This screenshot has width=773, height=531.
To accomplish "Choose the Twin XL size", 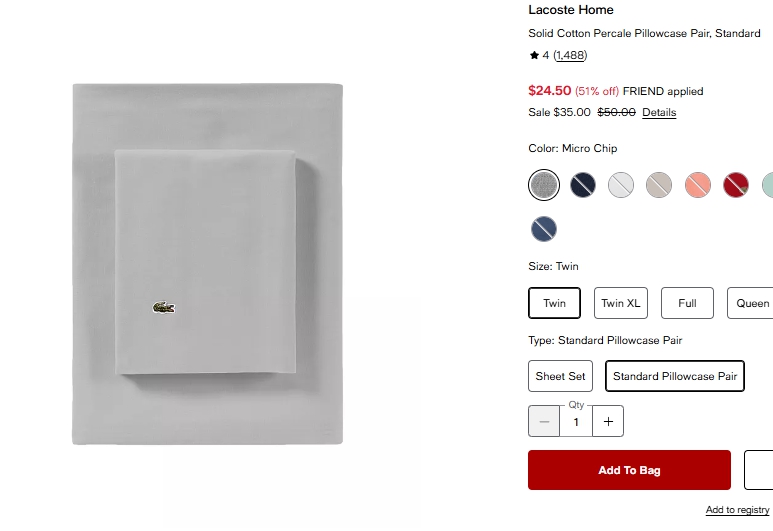I will tap(621, 303).
